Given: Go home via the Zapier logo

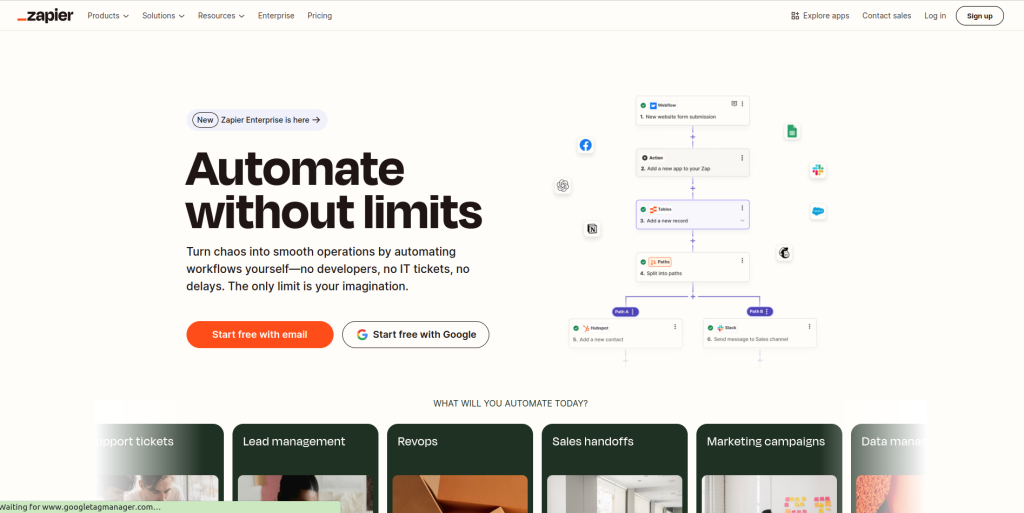Looking at the screenshot, I should 46,16.
